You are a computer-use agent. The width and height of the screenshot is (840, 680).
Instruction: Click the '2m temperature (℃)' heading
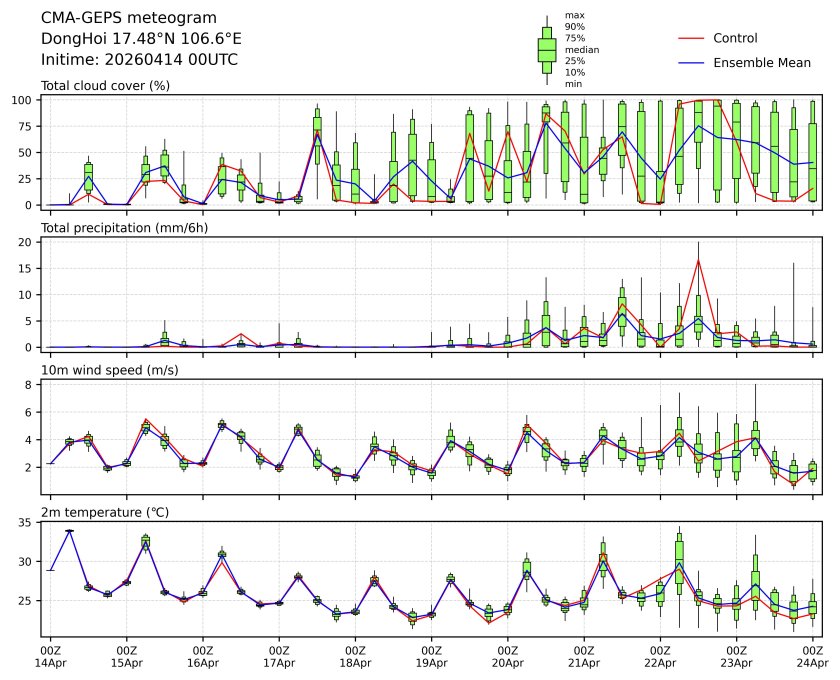coord(105,512)
